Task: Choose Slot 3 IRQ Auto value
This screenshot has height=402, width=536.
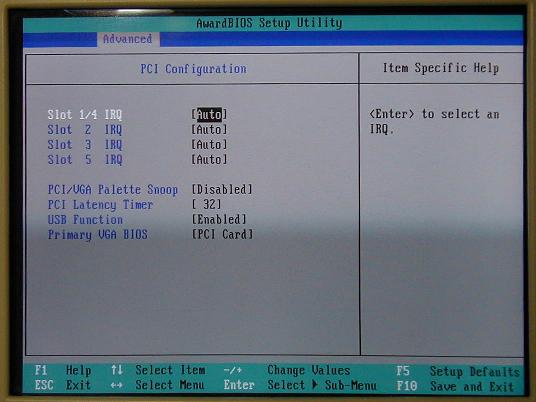Action: click(x=209, y=145)
